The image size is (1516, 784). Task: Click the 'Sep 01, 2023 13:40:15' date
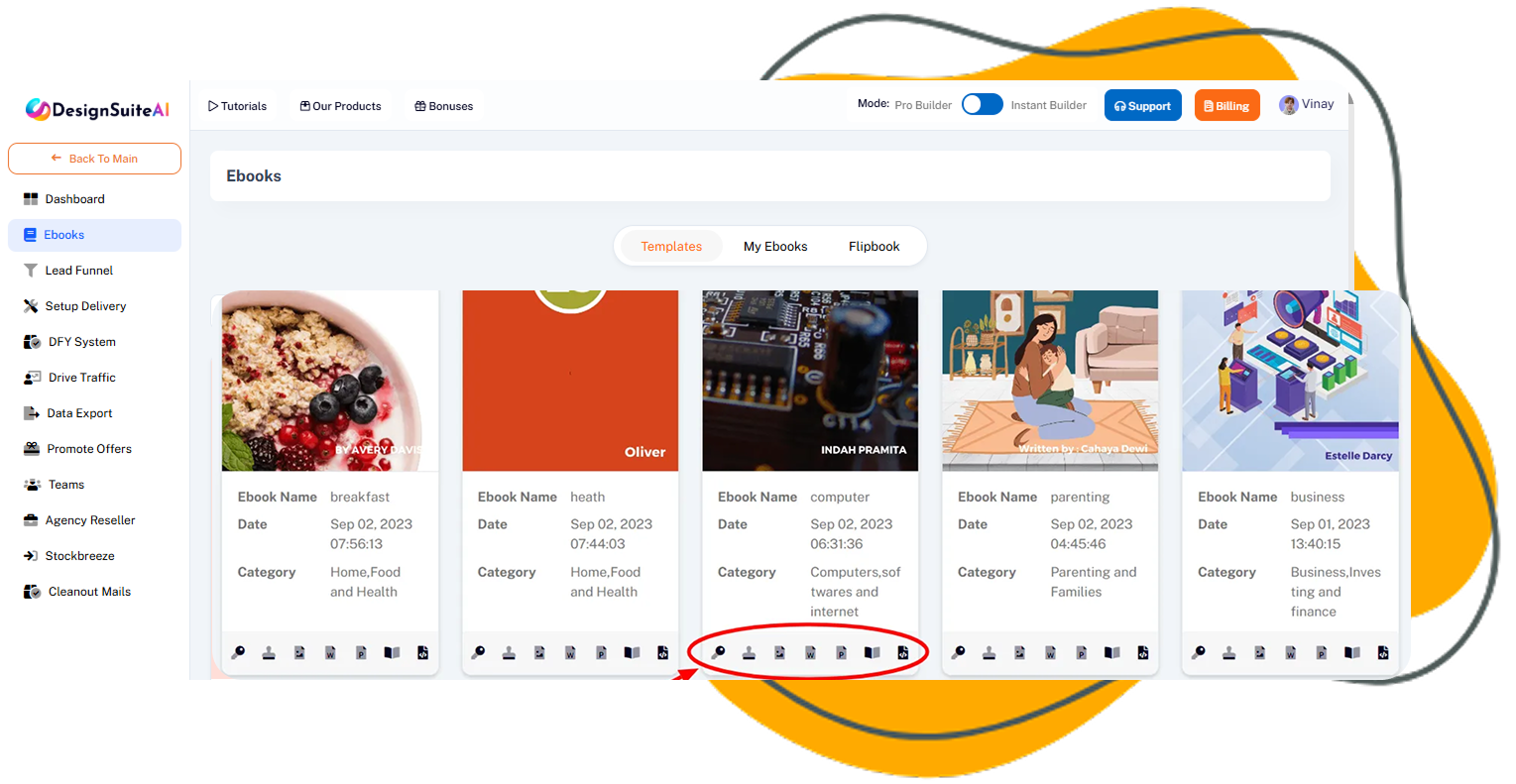tap(1330, 534)
